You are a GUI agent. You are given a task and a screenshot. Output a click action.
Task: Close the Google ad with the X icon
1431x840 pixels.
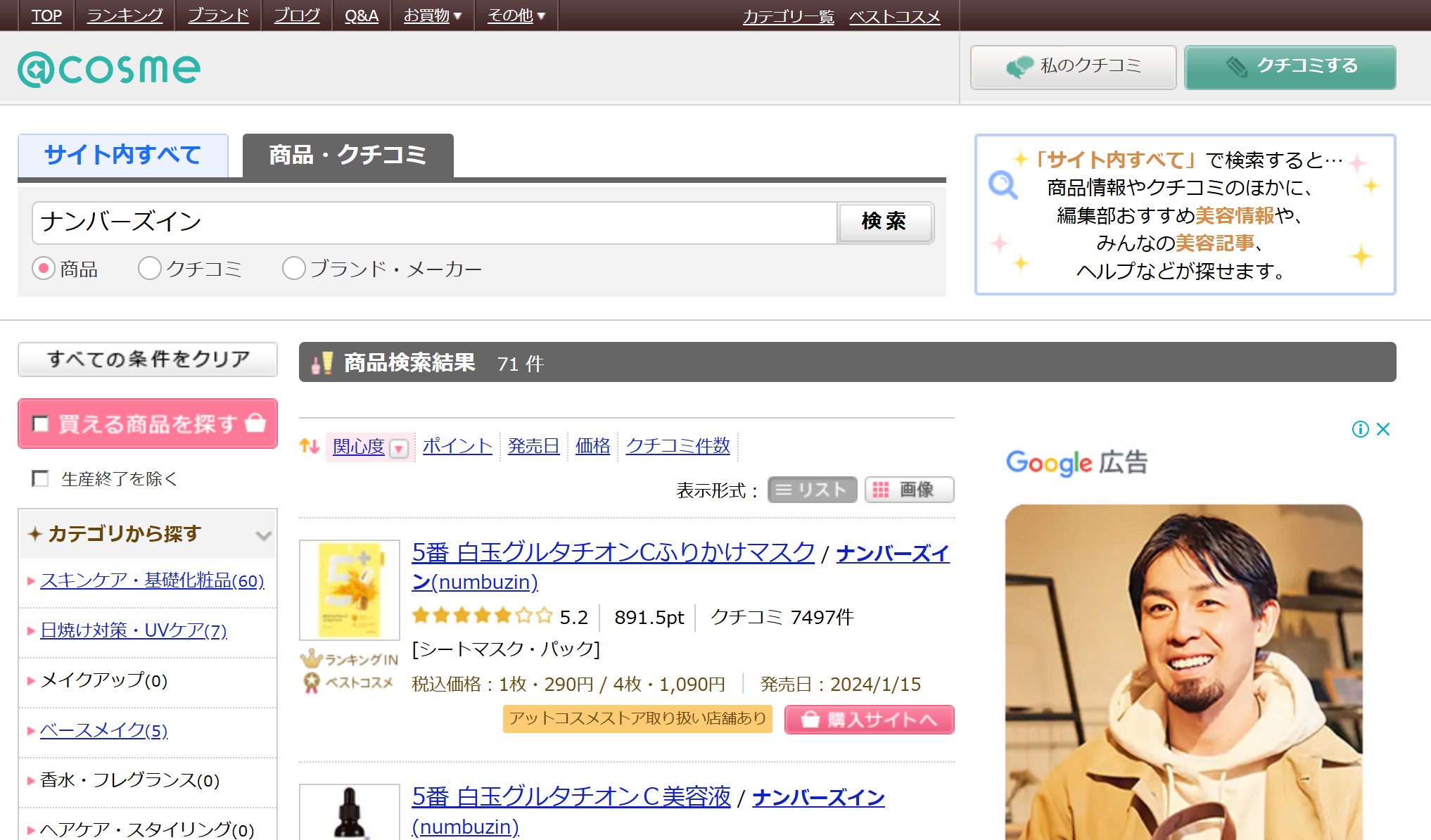pos(1383,429)
